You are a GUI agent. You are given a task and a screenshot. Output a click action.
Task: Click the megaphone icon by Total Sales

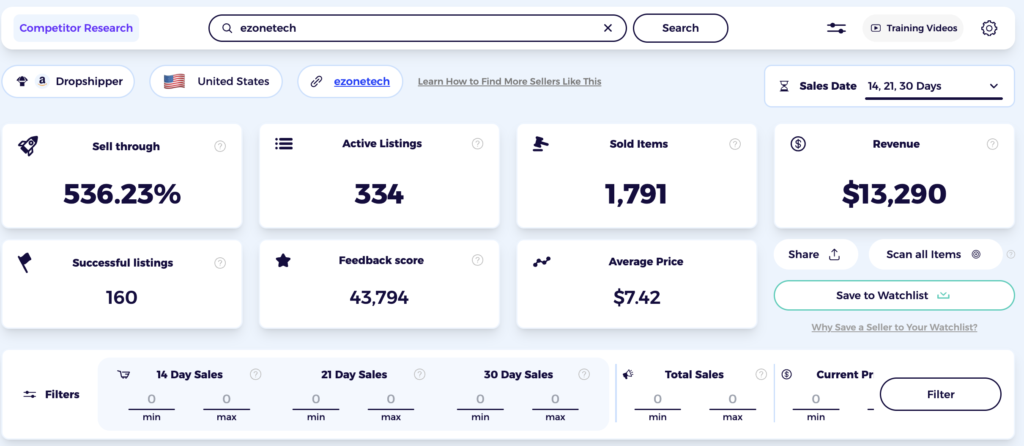[628, 375]
